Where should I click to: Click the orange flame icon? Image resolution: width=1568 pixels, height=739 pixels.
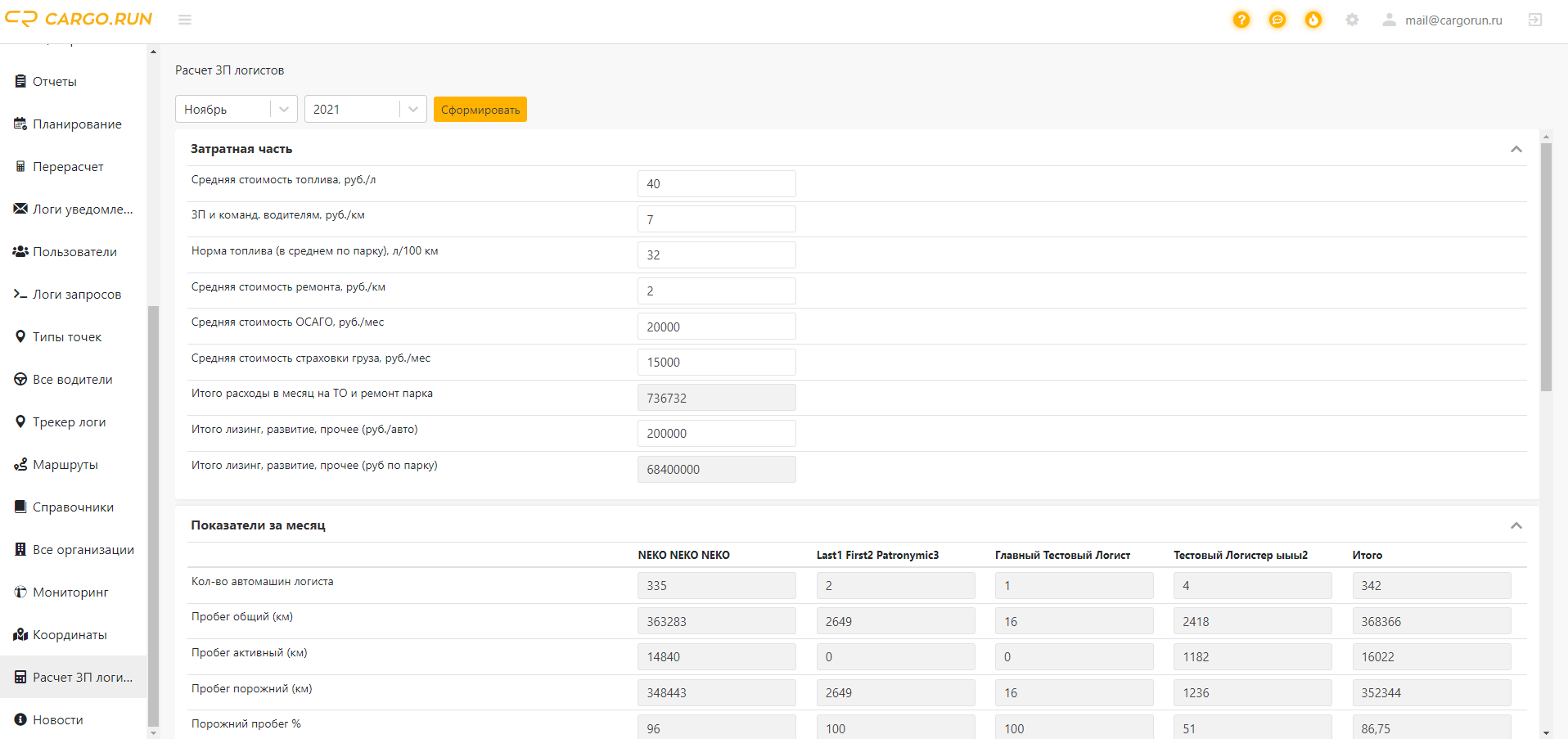[x=1313, y=20]
